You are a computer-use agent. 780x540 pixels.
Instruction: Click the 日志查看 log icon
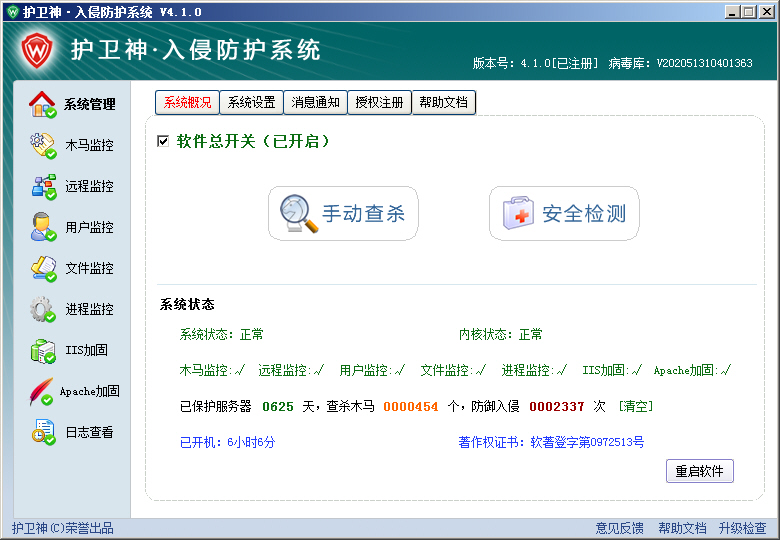[x=42, y=432]
